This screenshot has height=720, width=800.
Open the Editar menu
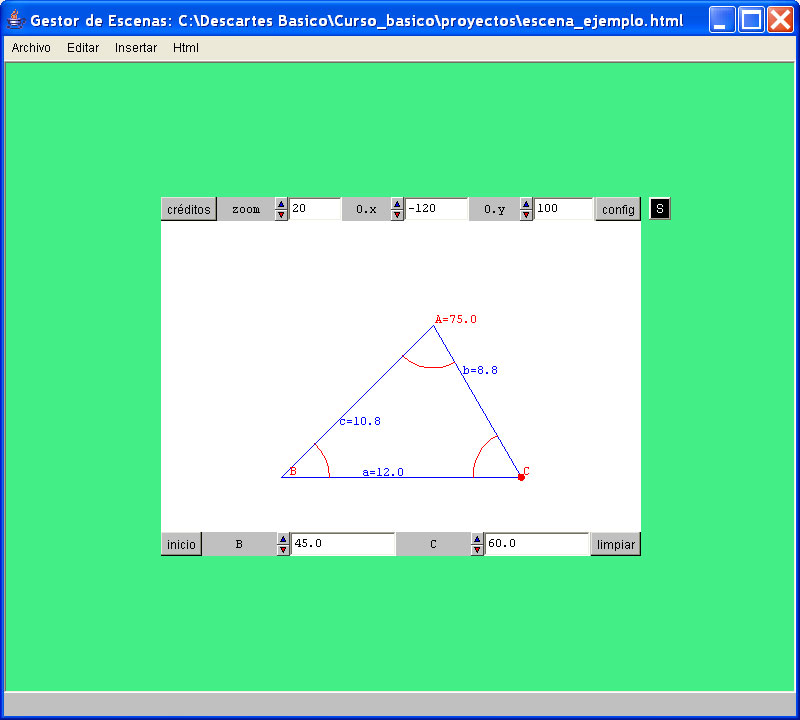pyautogui.click(x=83, y=48)
